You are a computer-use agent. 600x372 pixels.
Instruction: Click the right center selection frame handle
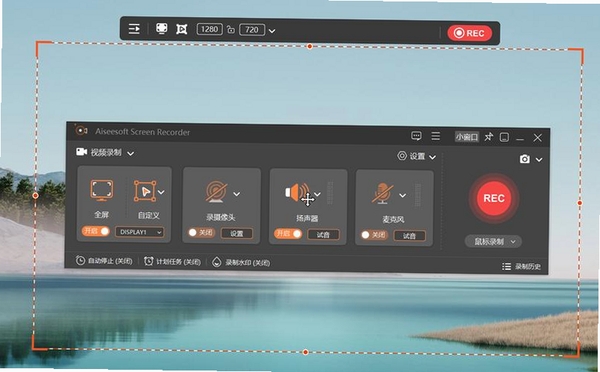[580, 203]
